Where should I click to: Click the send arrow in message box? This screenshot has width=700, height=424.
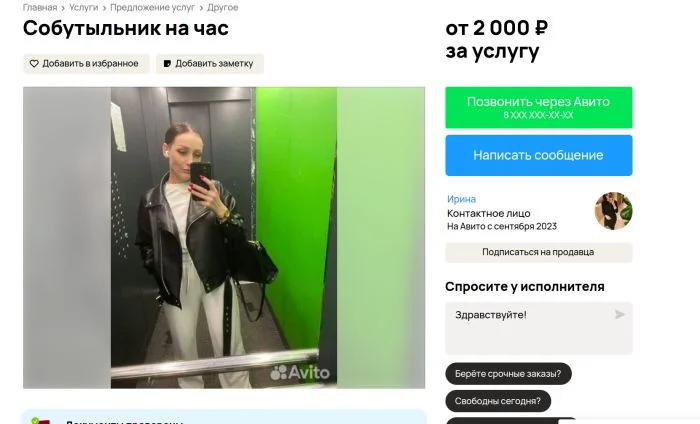click(x=620, y=315)
